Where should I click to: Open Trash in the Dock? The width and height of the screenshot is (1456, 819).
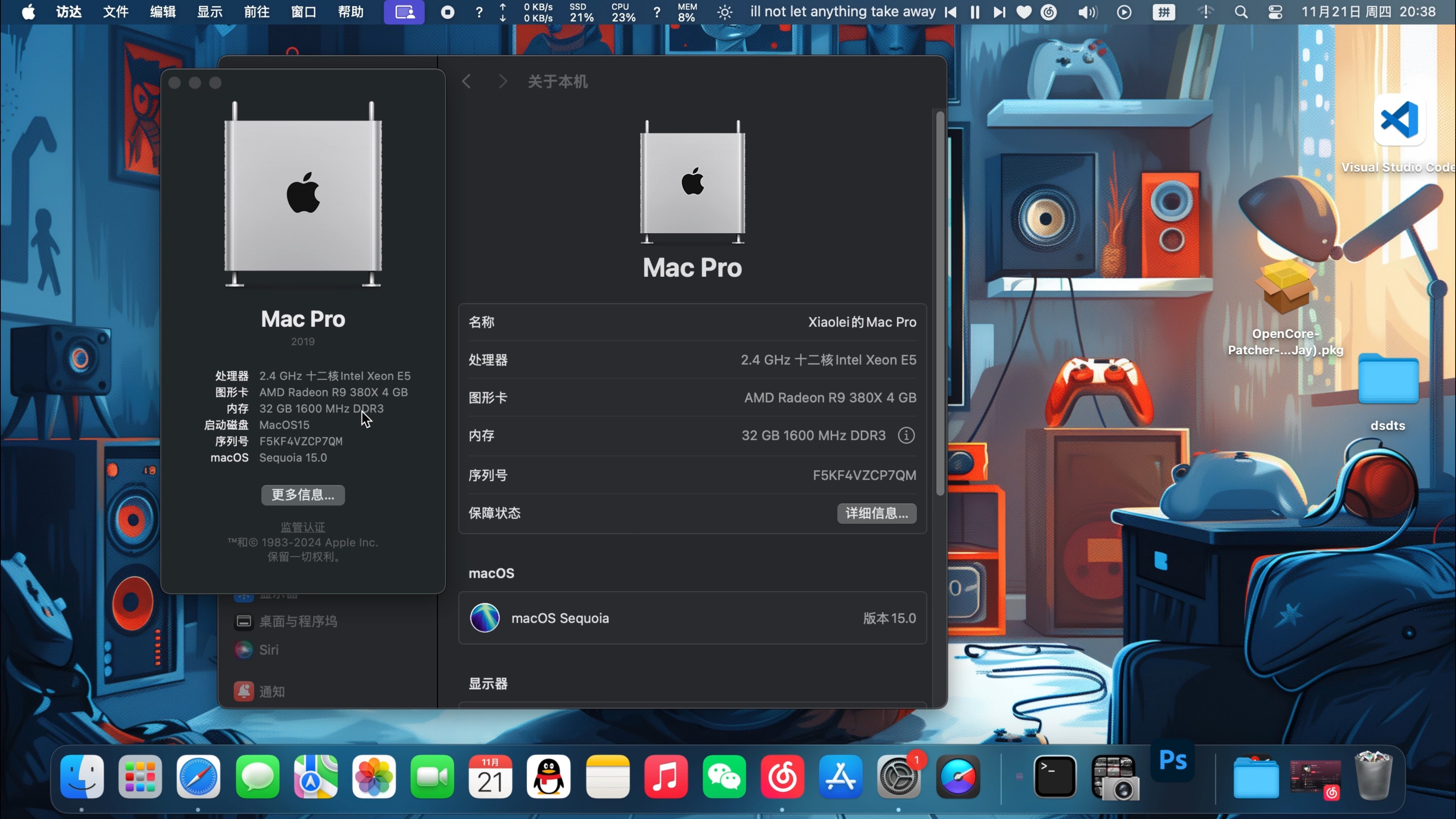click(x=1373, y=775)
